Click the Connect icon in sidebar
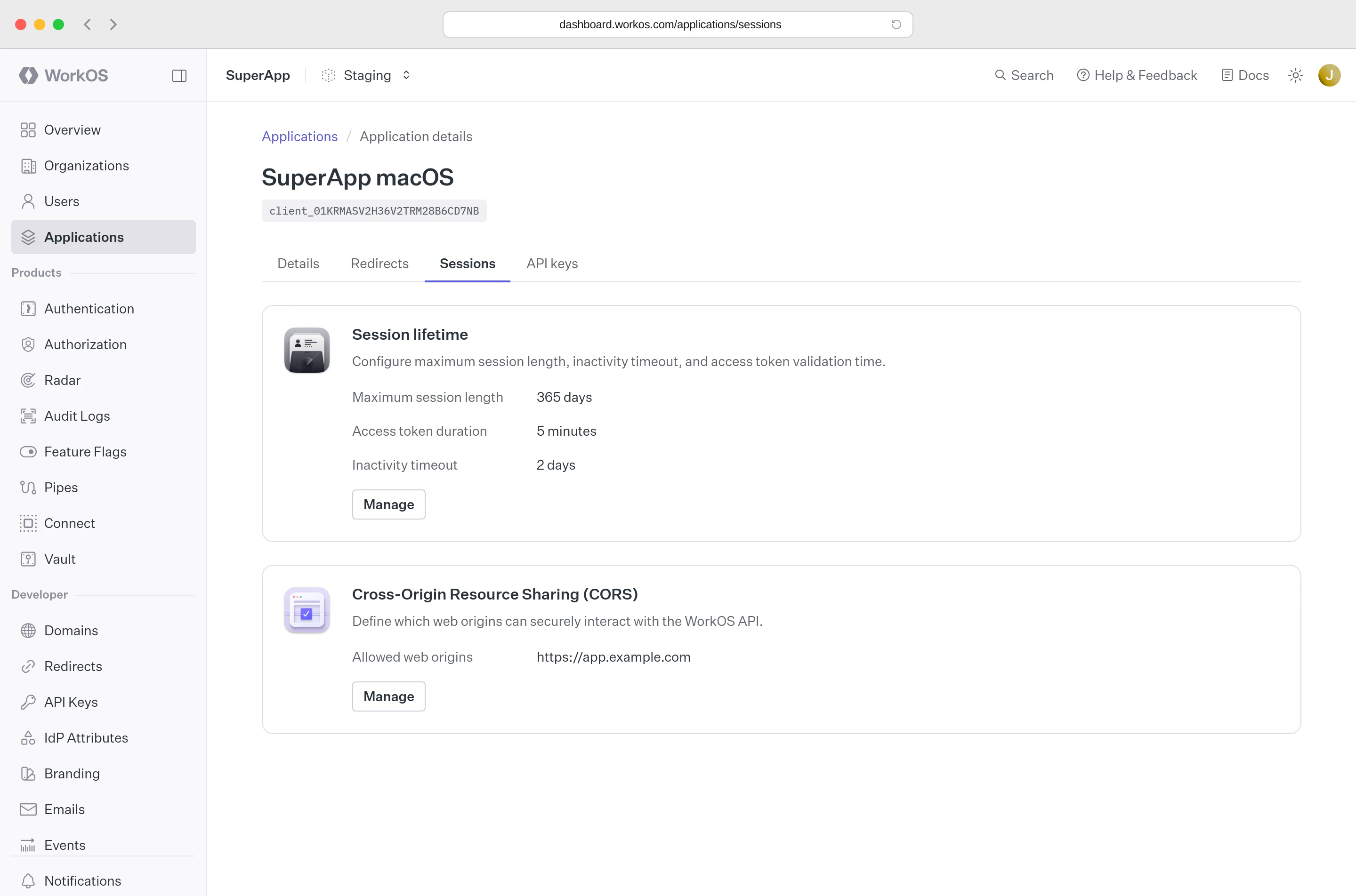Screen dimensions: 1356x896 click(x=28, y=523)
